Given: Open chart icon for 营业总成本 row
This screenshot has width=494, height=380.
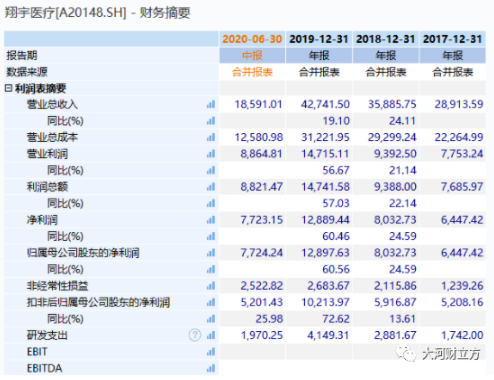Looking at the screenshot, I should 211,137.
